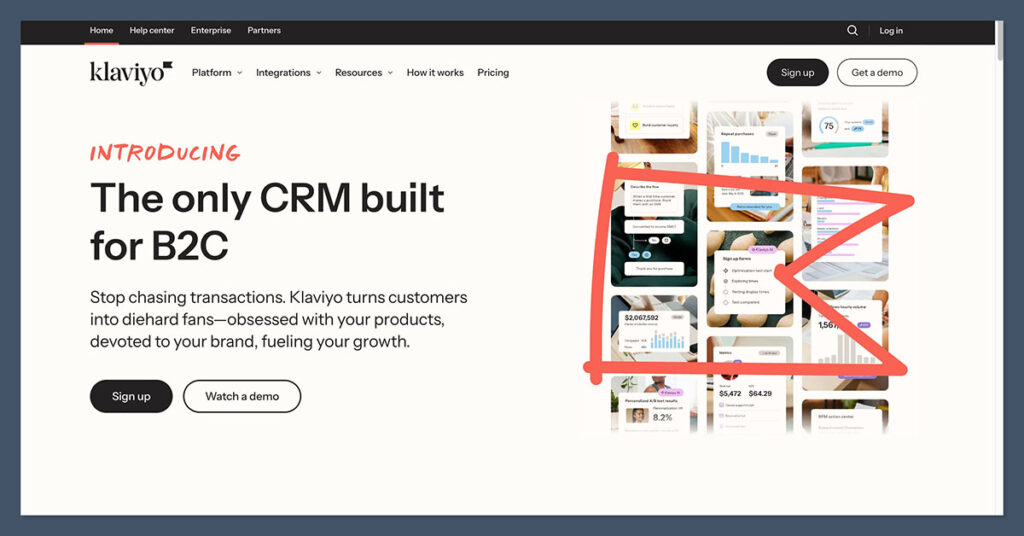Switch to the Enterprise tab
Screen dimensions: 1024x536
coord(211,31)
